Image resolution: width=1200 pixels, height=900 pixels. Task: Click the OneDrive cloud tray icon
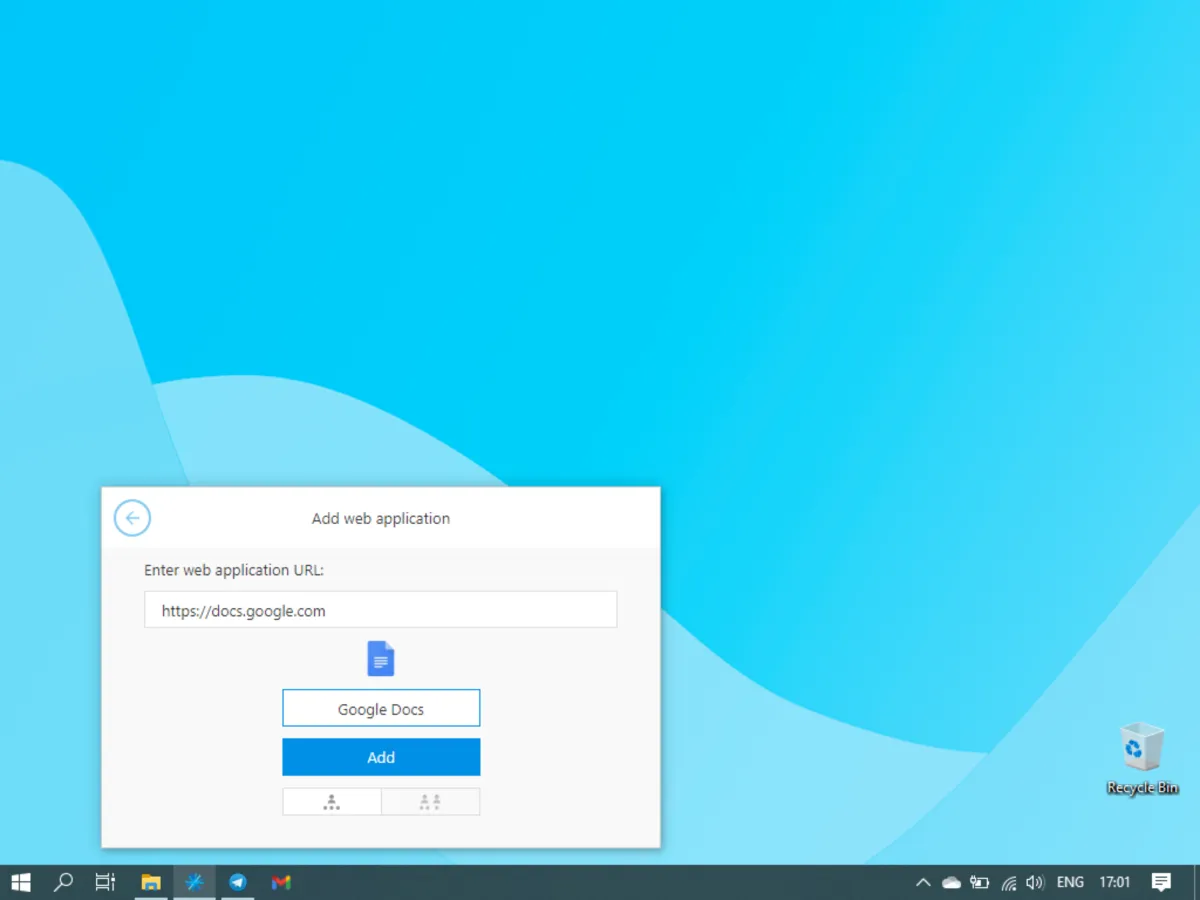click(951, 882)
